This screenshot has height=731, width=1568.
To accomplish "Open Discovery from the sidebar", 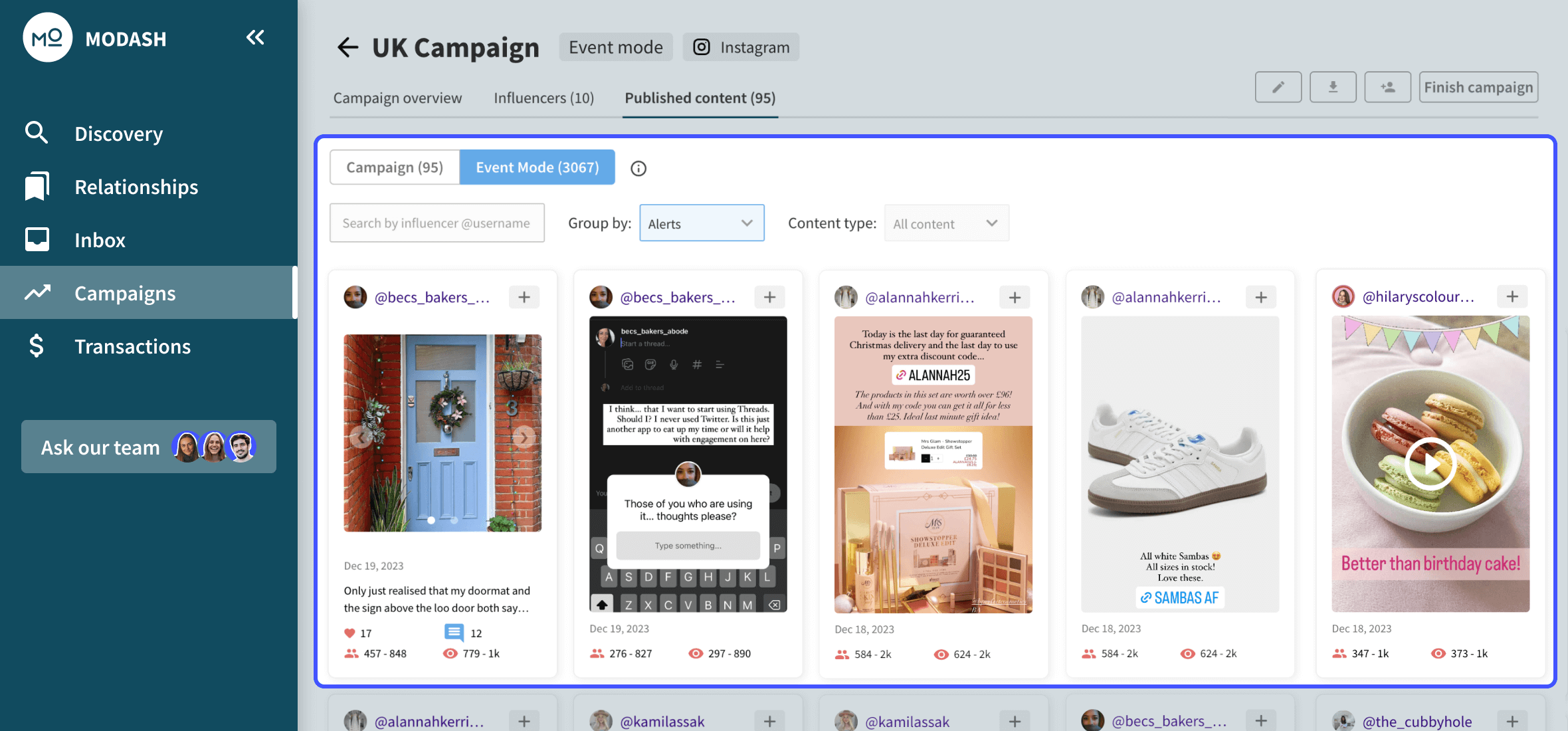I will tap(119, 133).
